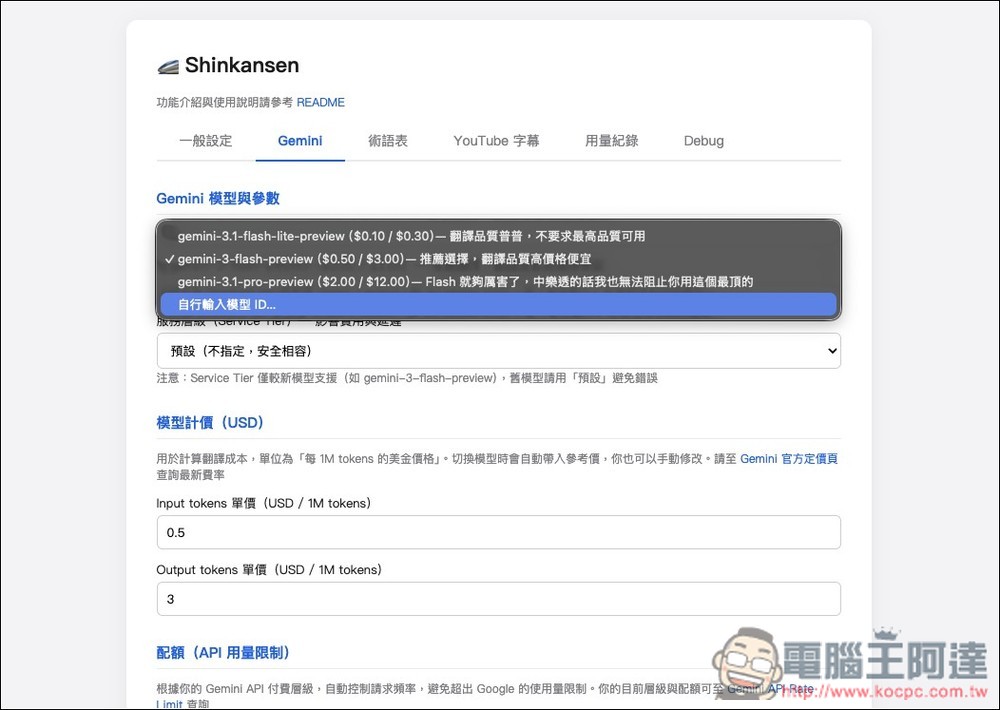The width and height of the screenshot is (1000, 710).
Task: Open the README link
Action: pos(320,102)
